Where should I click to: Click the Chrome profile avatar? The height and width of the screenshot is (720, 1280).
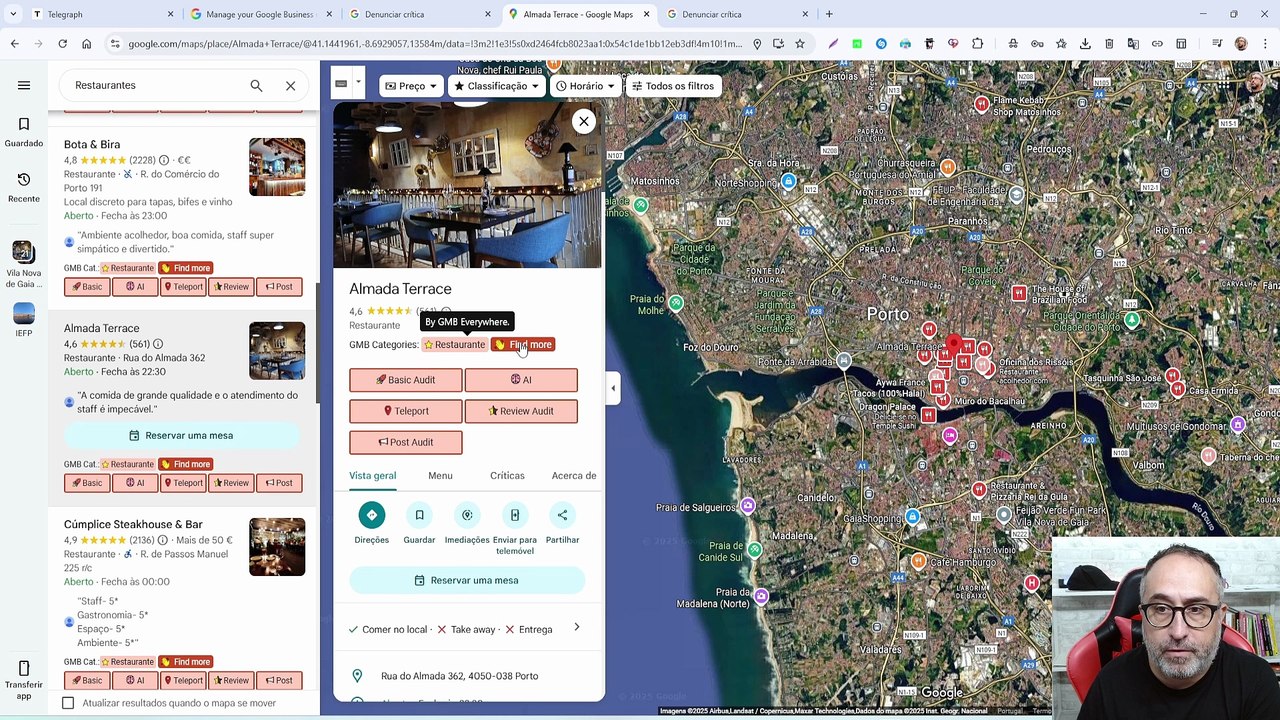1241,44
